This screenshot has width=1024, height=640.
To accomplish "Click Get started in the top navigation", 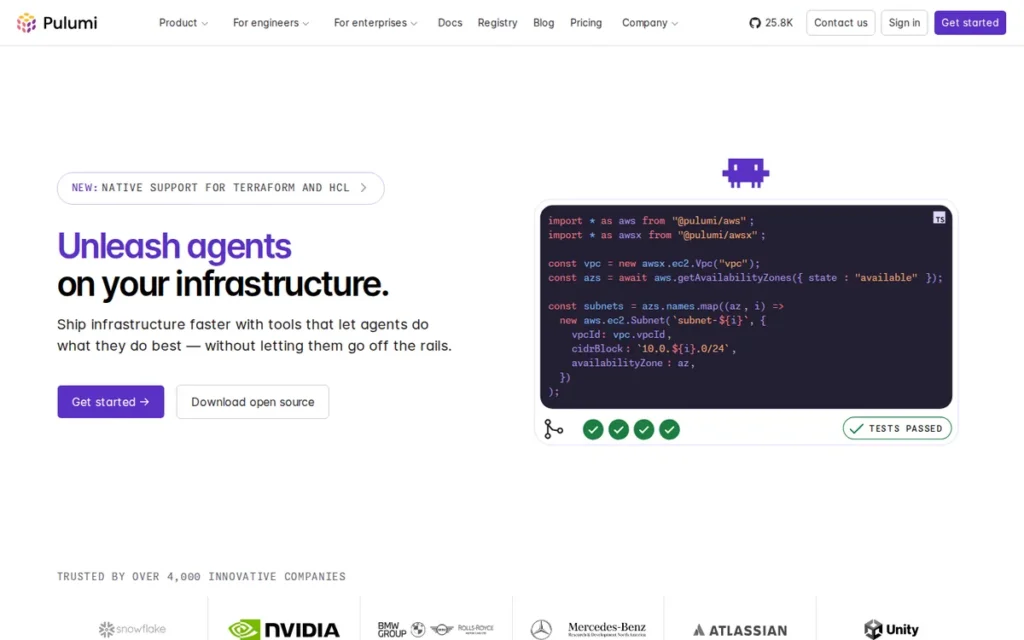I will click(970, 23).
